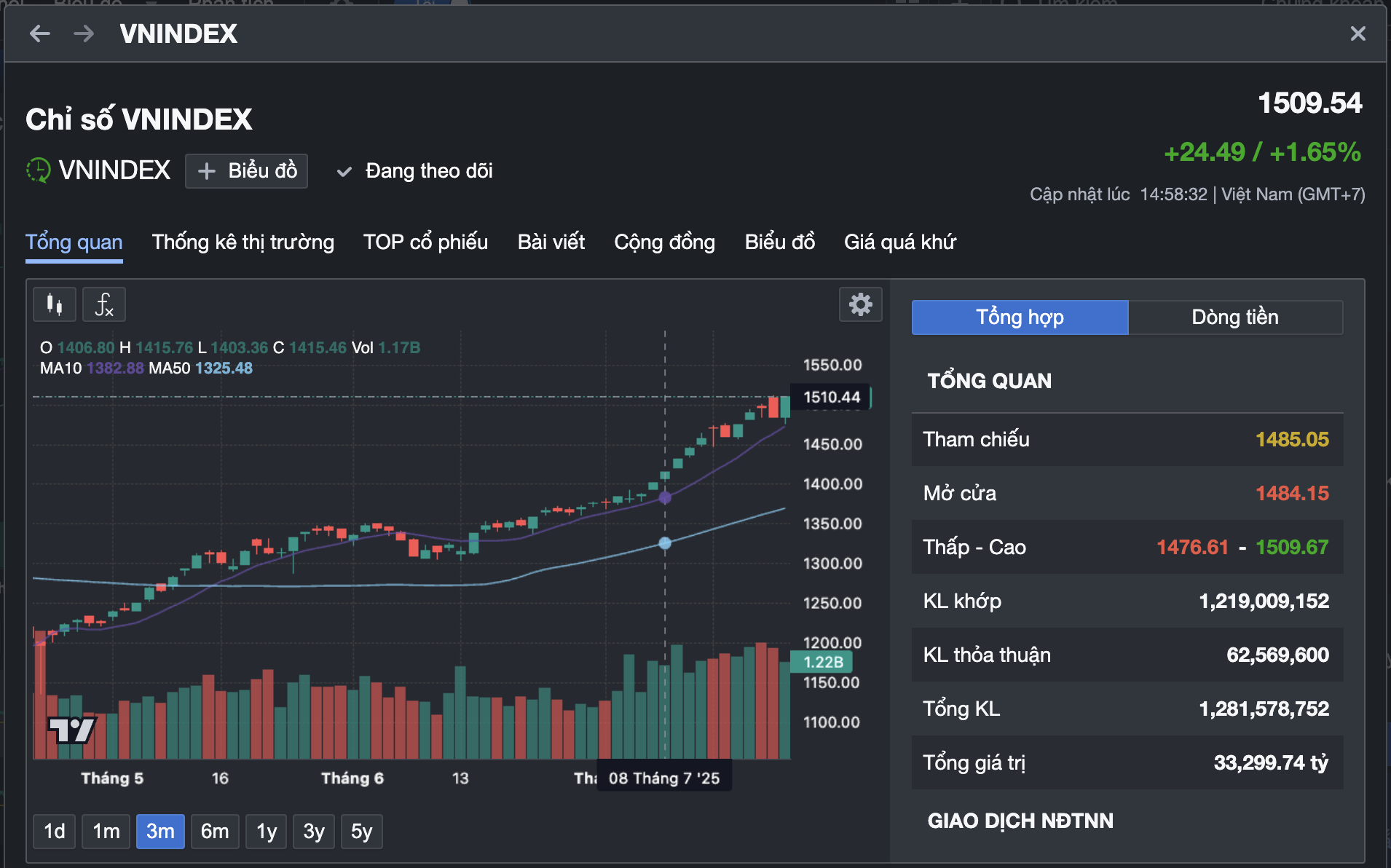
Task: Open the 'Thống kê thị trường' tab
Action: pyautogui.click(x=243, y=242)
